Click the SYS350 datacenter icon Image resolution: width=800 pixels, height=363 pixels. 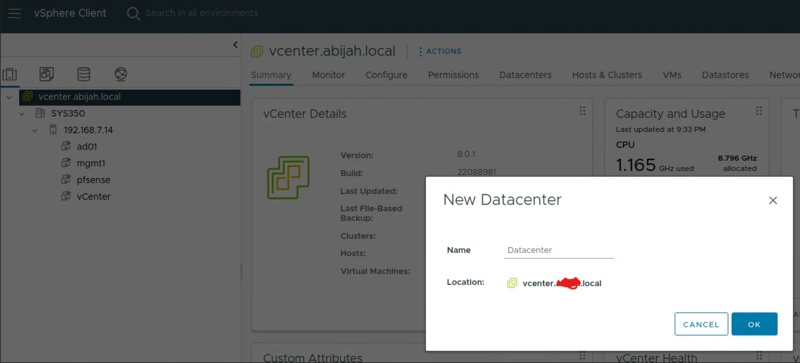click(40, 113)
